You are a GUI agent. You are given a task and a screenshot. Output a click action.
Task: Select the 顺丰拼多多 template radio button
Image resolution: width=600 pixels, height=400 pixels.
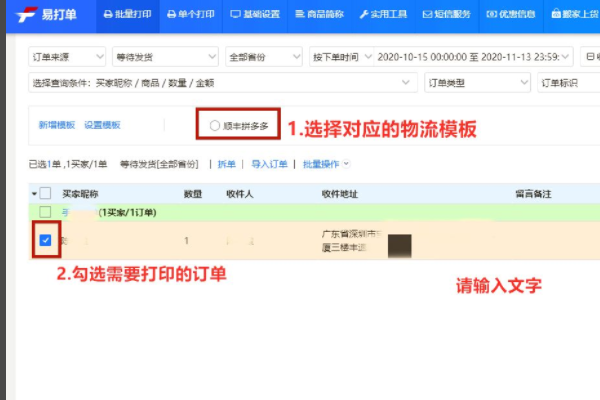click(215, 125)
